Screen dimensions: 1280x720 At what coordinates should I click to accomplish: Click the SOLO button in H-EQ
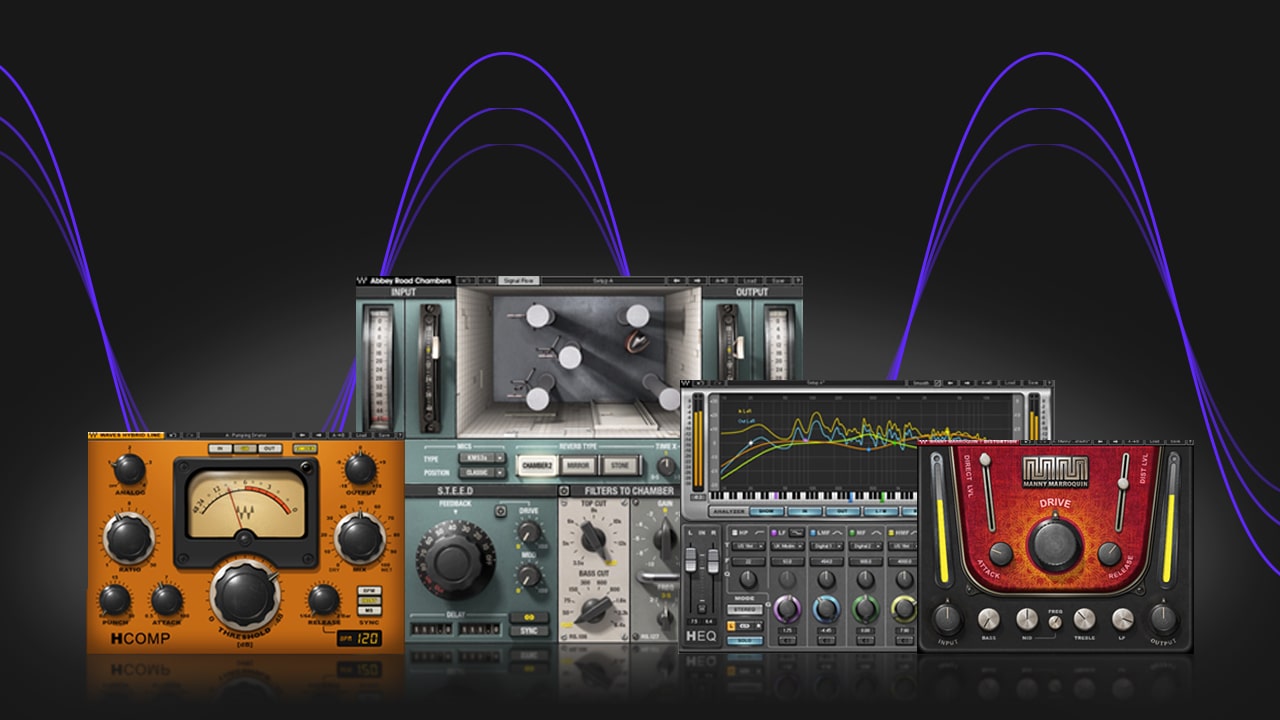[745, 641]
